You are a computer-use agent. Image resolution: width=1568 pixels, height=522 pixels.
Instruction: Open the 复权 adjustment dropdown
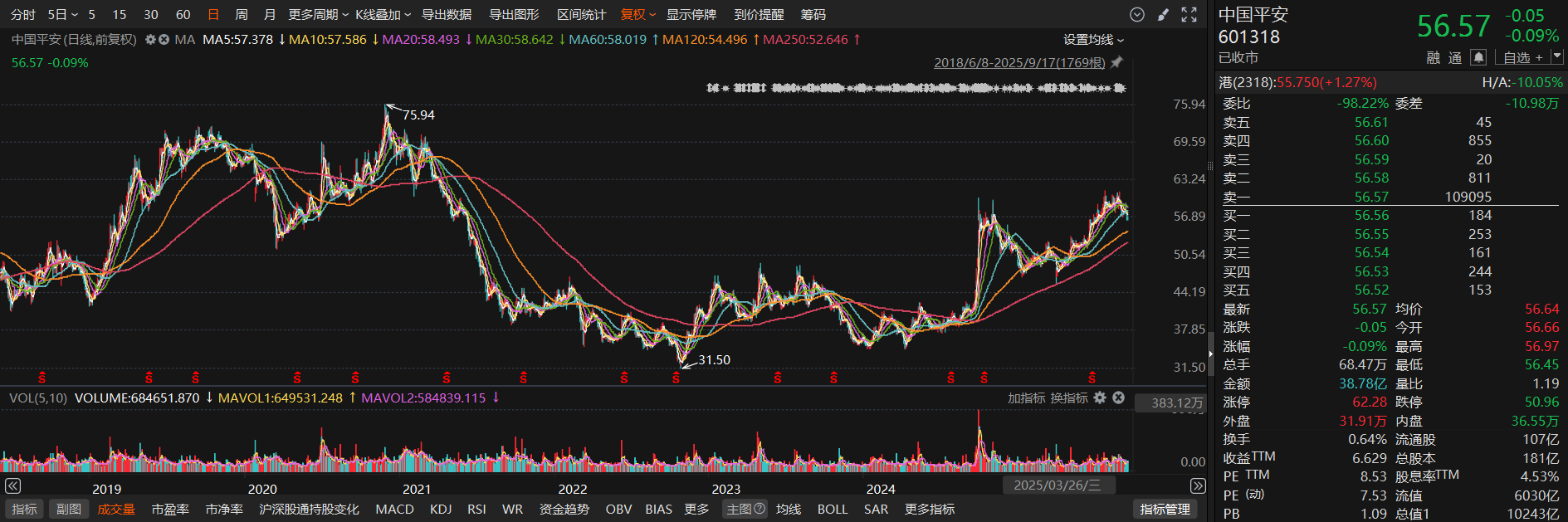tap(638, 15)
